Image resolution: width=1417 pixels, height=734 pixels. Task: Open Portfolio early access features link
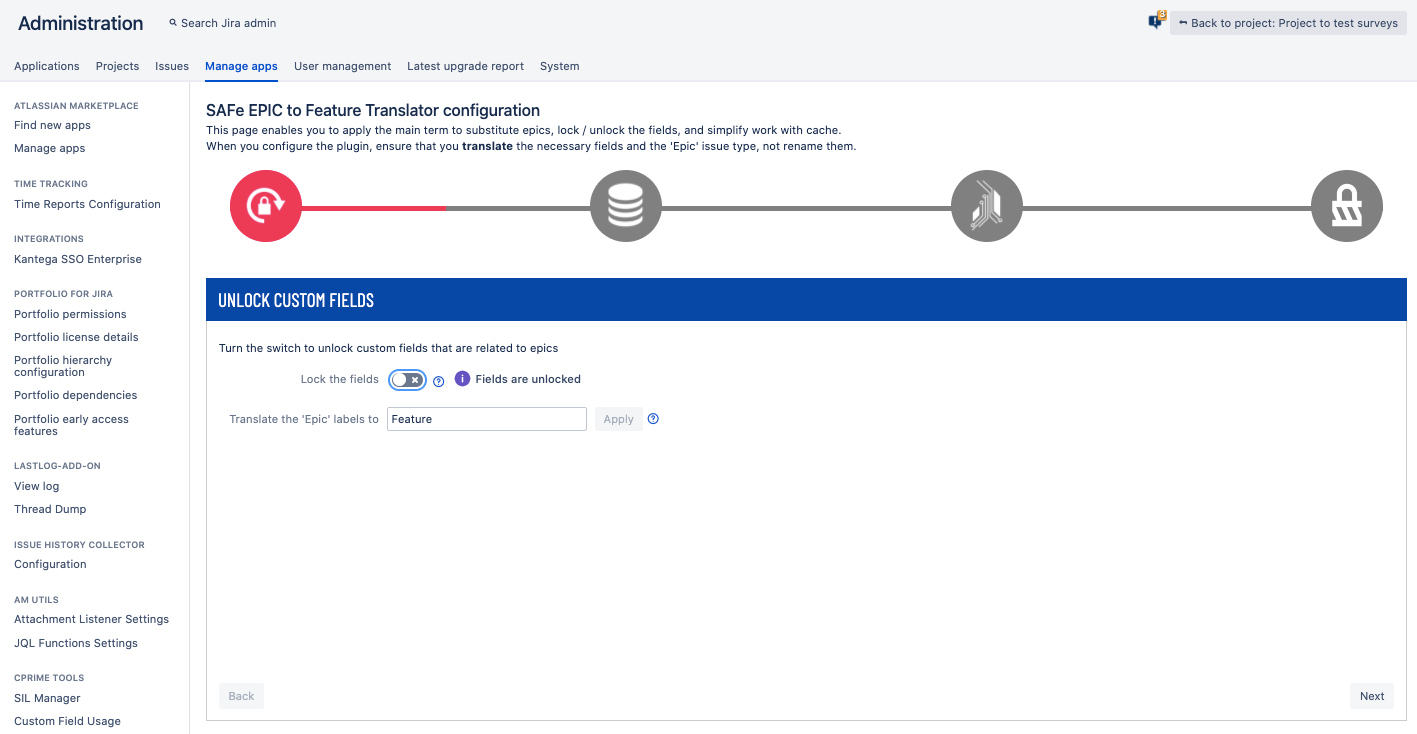71,425
